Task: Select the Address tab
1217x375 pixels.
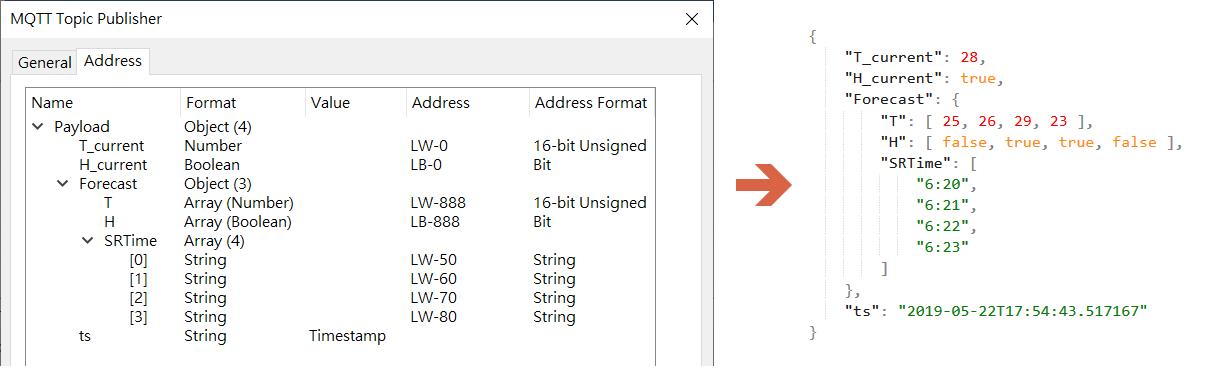Action: 113,61
